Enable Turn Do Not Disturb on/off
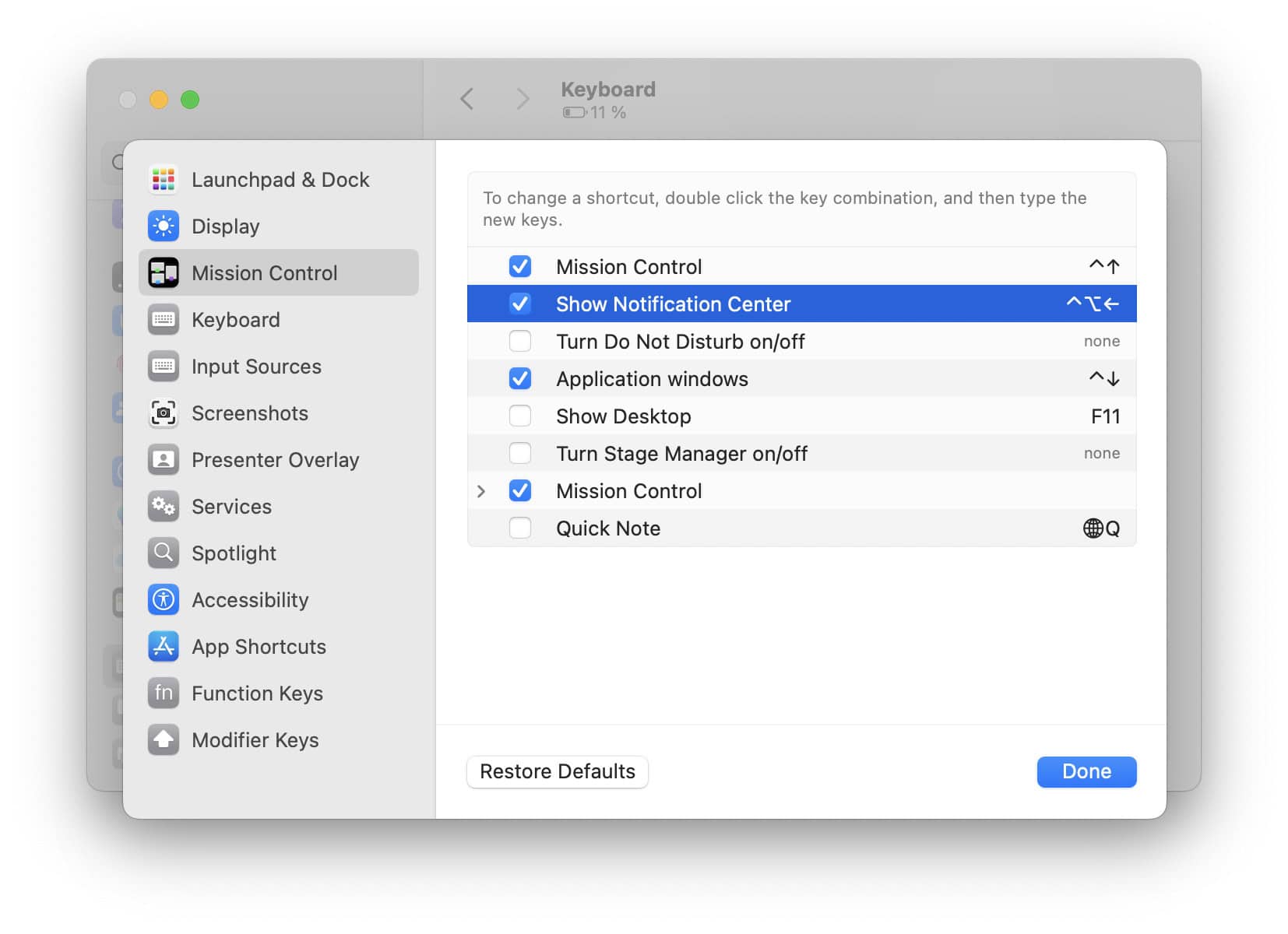 pos(520,342)
